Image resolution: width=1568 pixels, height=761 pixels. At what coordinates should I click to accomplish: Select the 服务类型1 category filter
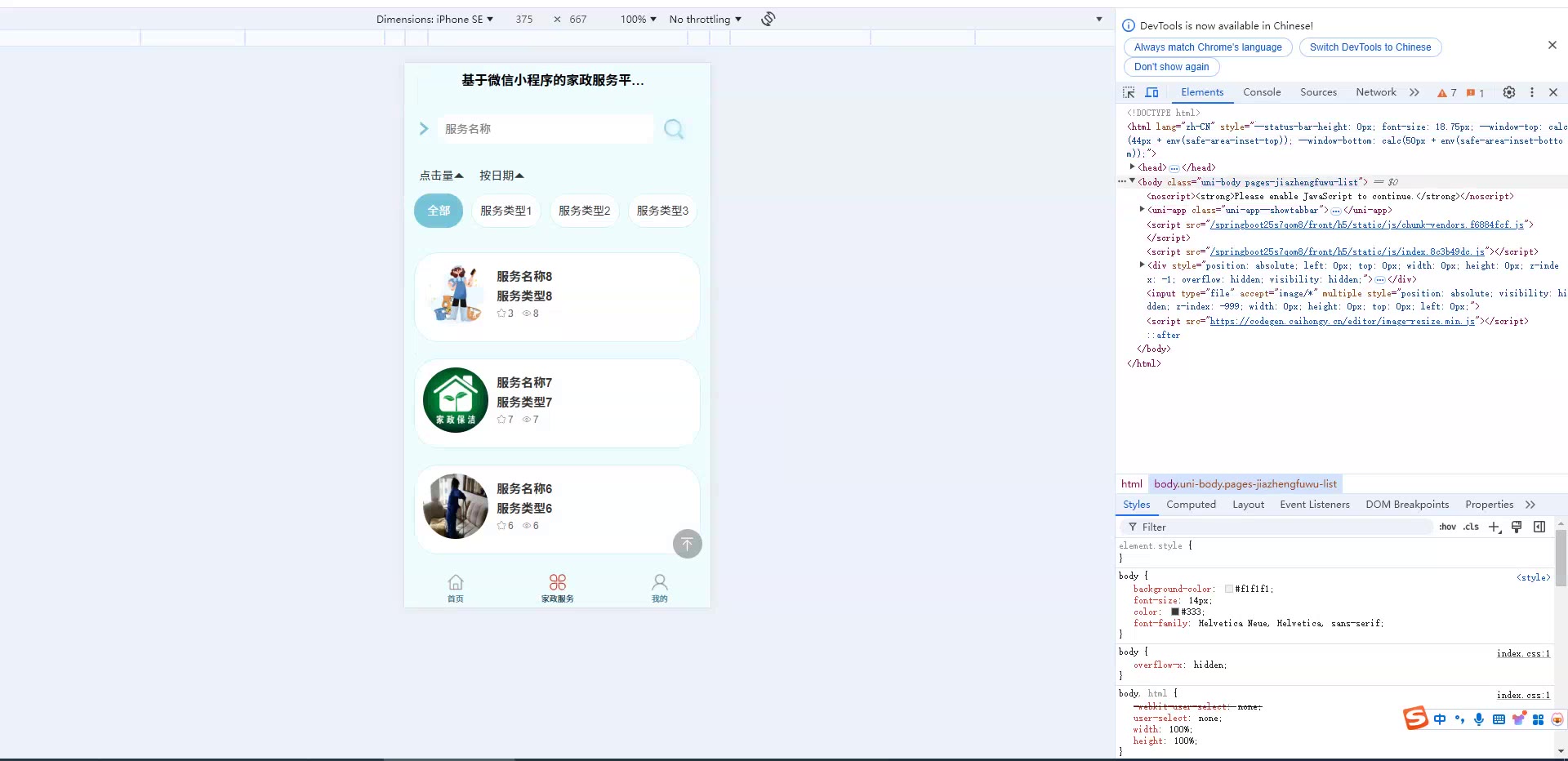point(506,211)
